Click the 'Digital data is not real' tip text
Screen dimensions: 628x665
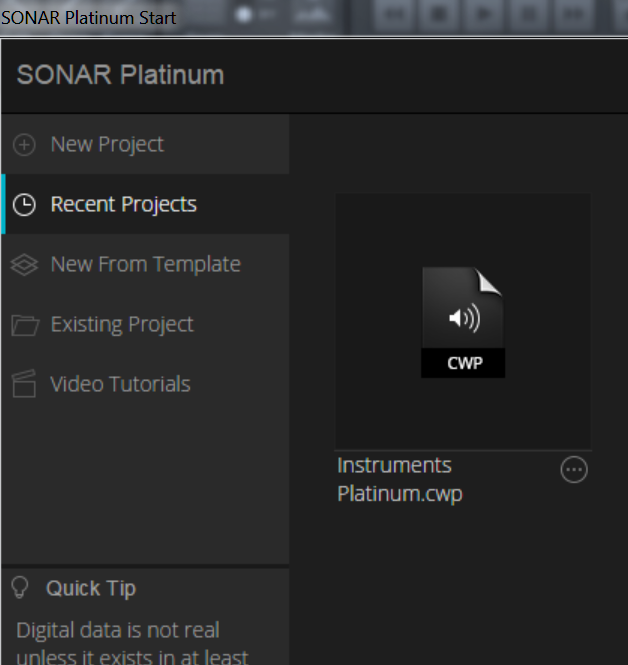(118, 632)
